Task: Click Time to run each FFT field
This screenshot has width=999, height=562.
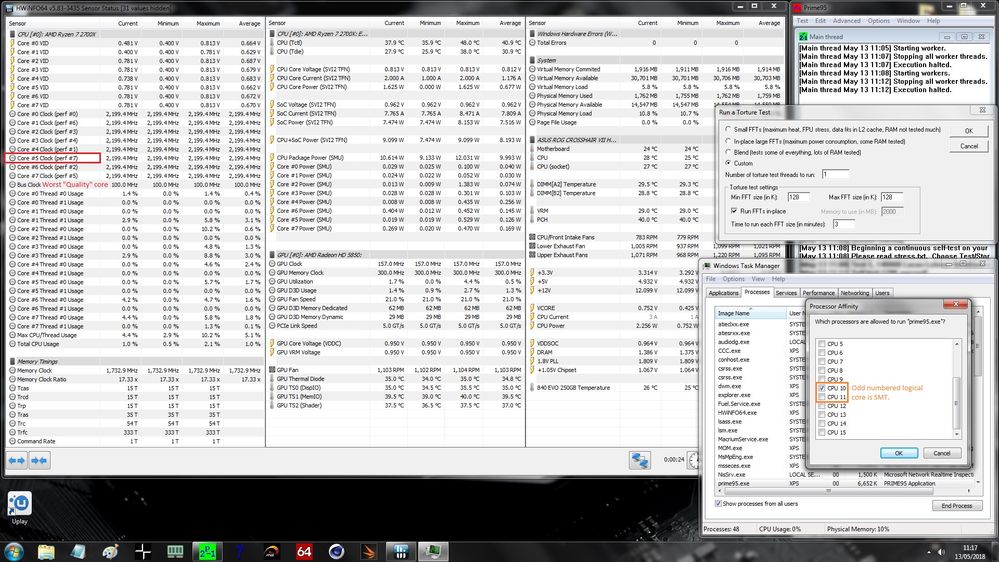Action: click(844, 224)
